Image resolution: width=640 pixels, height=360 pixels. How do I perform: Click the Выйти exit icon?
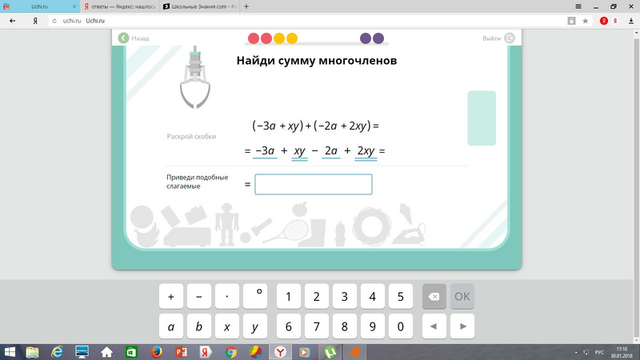(509, 38)
